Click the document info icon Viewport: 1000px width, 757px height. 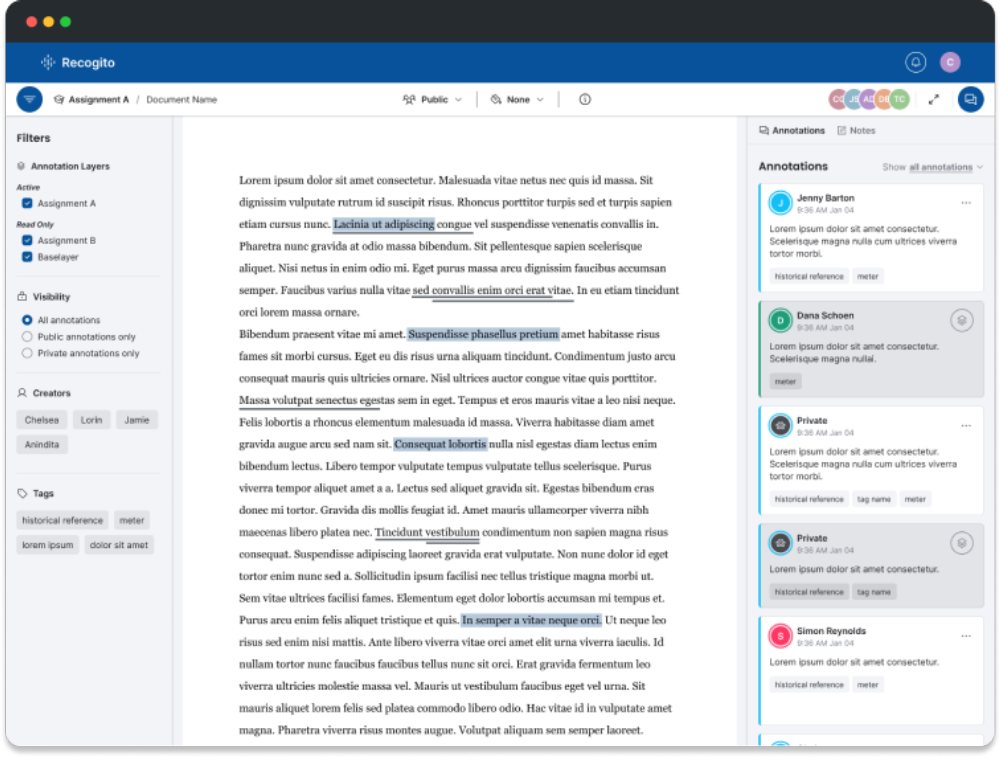point(585,100)
